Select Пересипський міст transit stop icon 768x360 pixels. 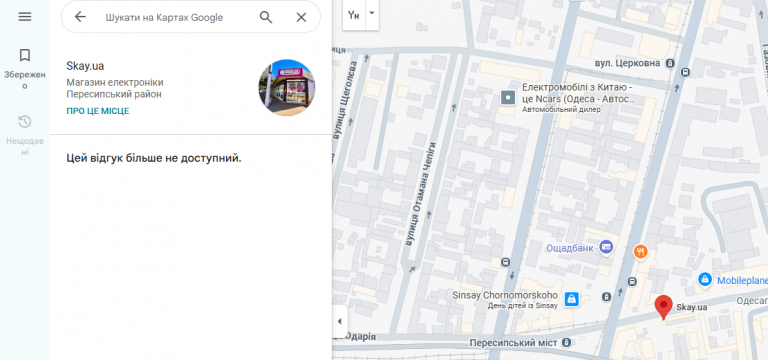click(x=567, y=342)
